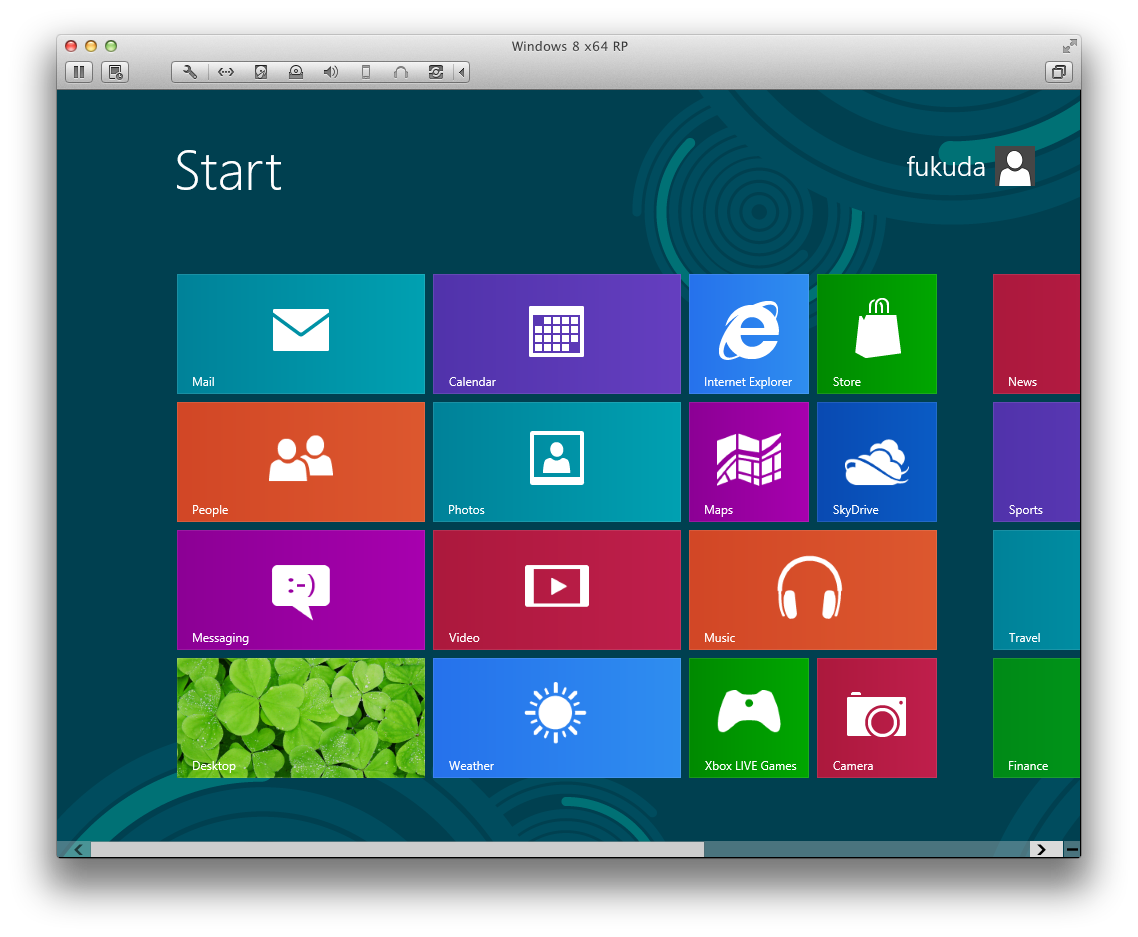The image size is (1138, 937).
Task: Click the network adapter icon
Action: click(226, 72)
